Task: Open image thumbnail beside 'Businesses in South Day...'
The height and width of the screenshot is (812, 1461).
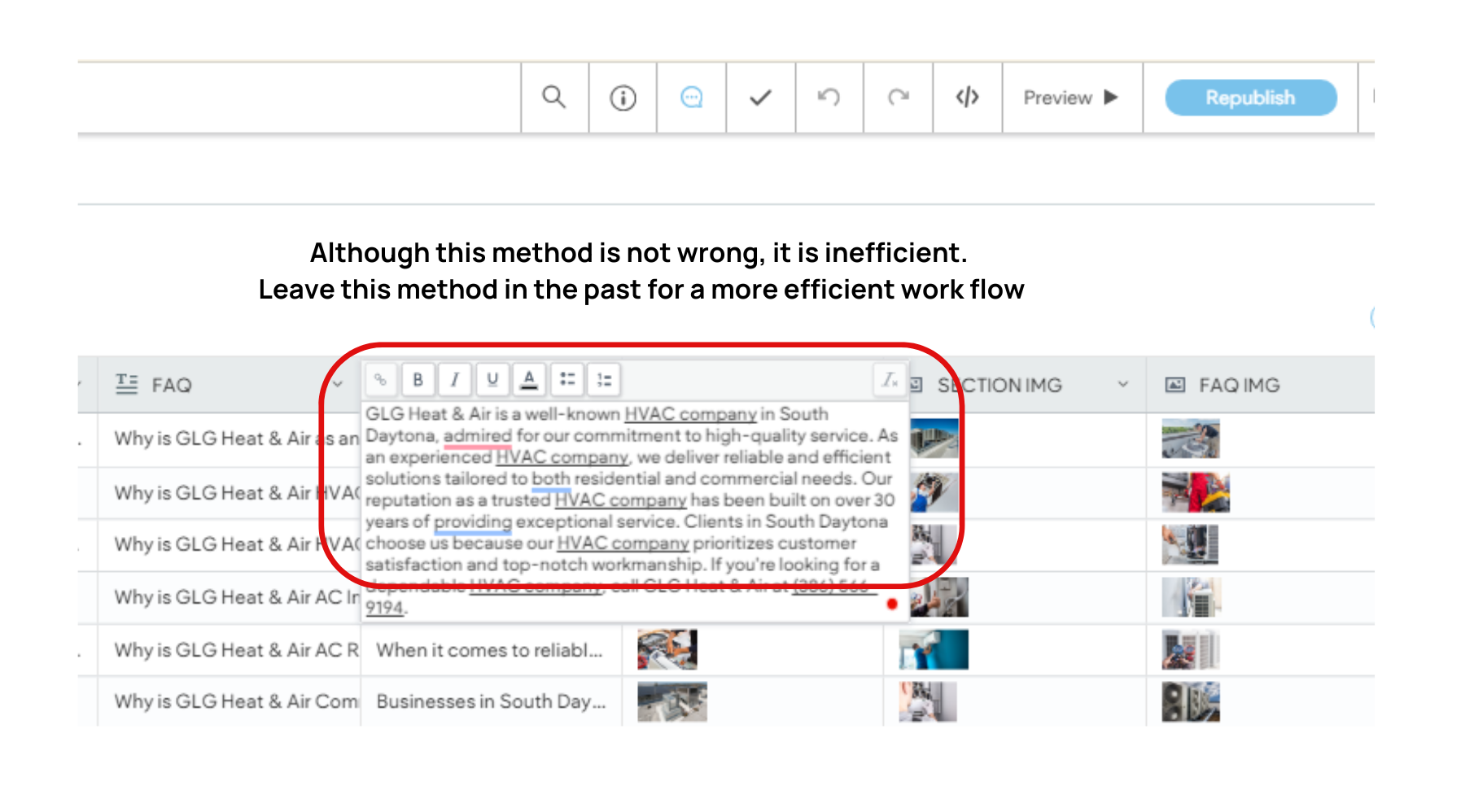Action: 672,701
